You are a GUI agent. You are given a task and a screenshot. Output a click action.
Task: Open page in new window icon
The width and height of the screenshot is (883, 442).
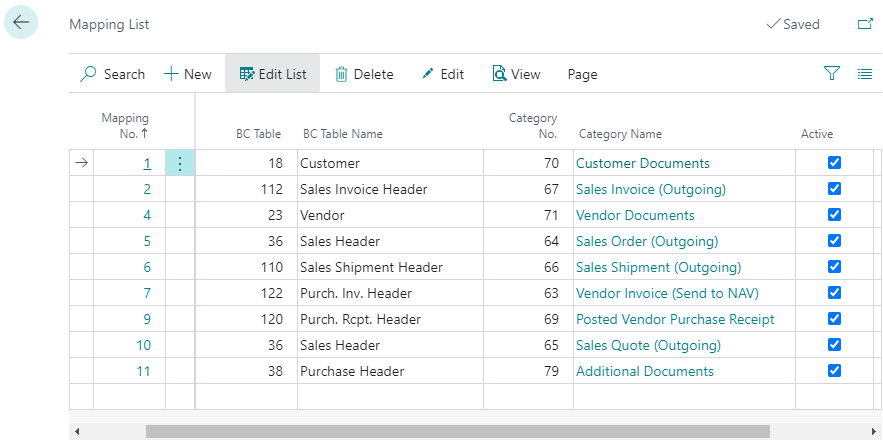click(x=865, y=24)
